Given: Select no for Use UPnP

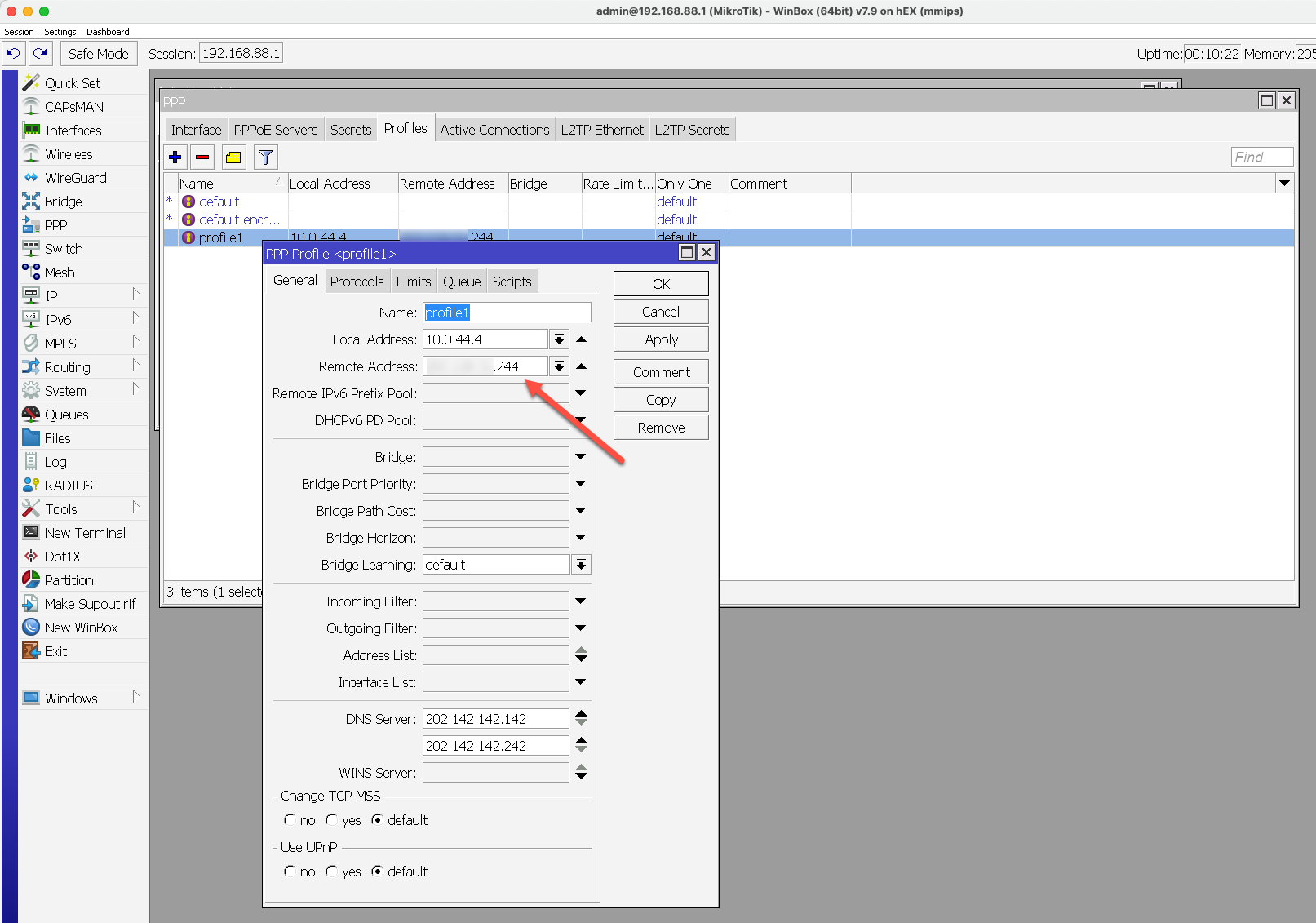Looking at the screenshot, I should (x=290, y=872).
